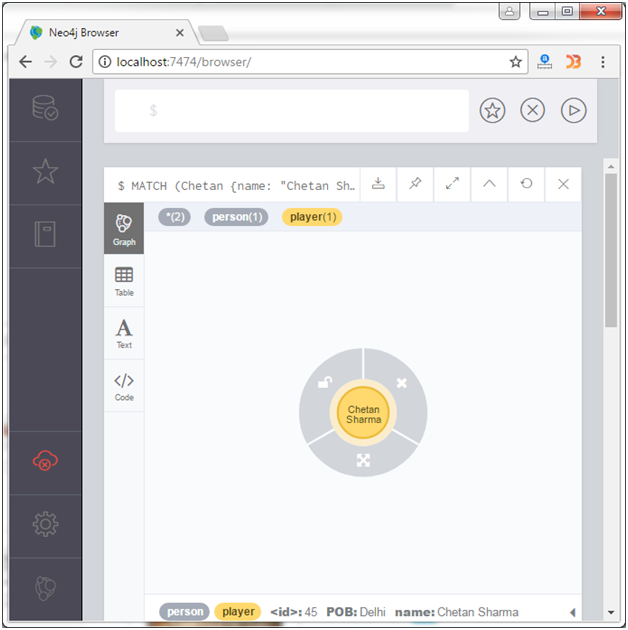This screenshot has height=630, width=628.
Task: Close the Neo4j Browser tab
Action: click(180, 33)
